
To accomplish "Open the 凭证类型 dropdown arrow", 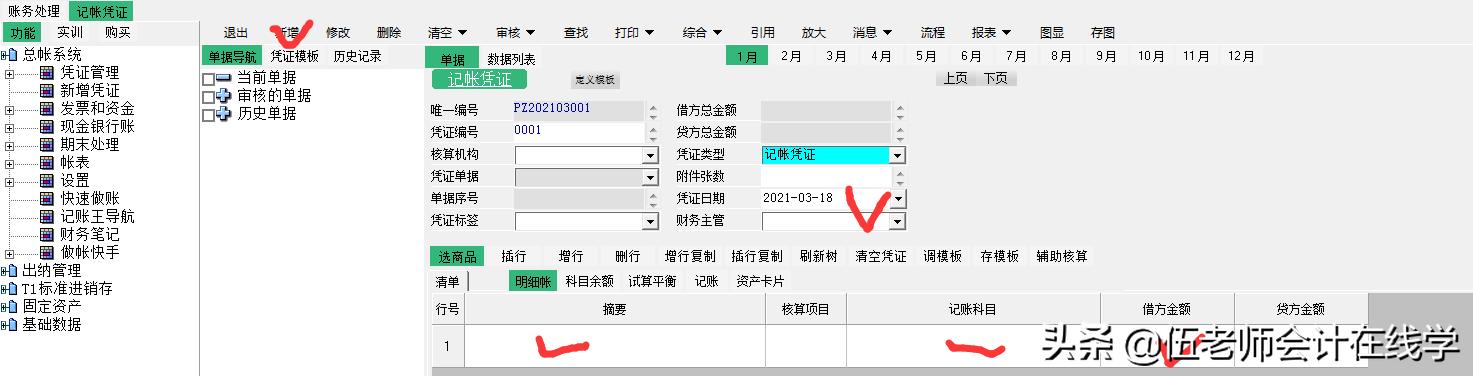I will pos(897,156).
